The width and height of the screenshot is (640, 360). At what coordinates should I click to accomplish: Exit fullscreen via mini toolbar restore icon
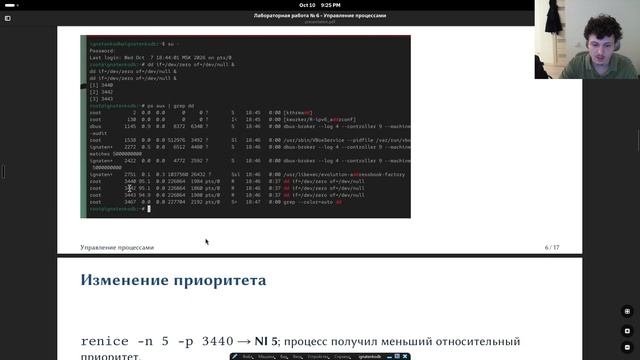[397, 357]
